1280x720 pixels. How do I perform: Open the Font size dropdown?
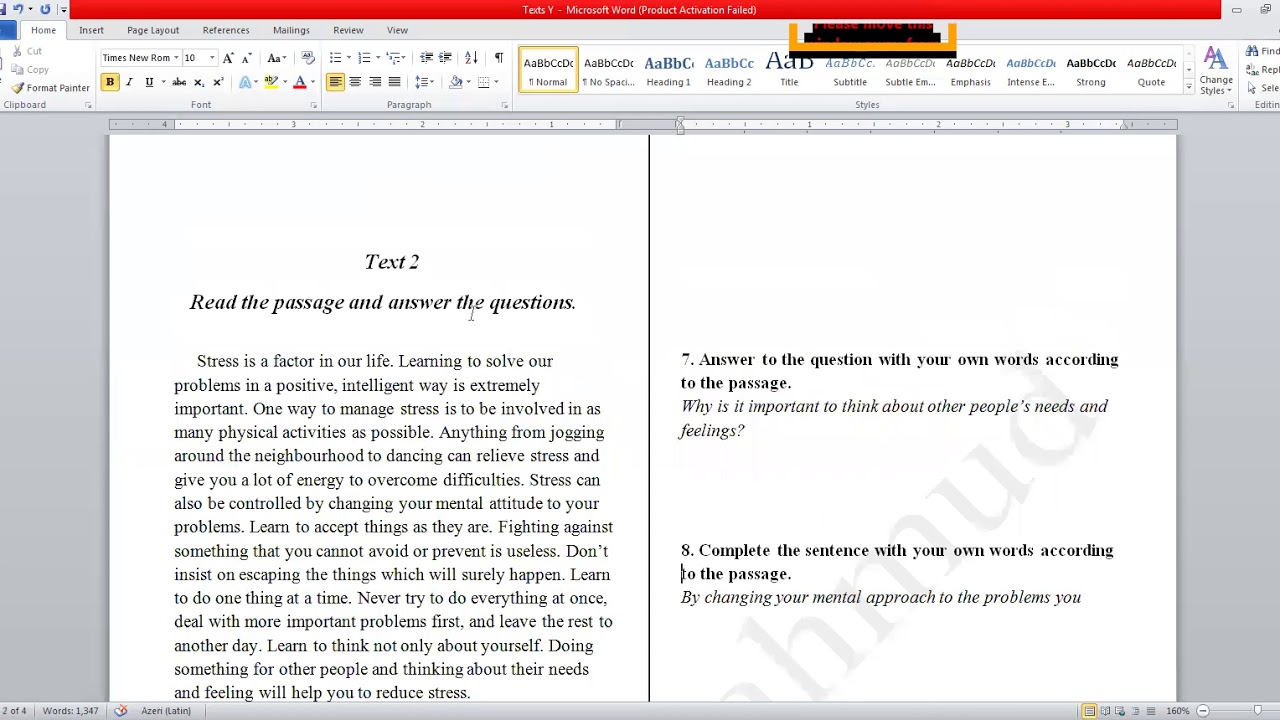pyautogui.click(x=212, y=58)
